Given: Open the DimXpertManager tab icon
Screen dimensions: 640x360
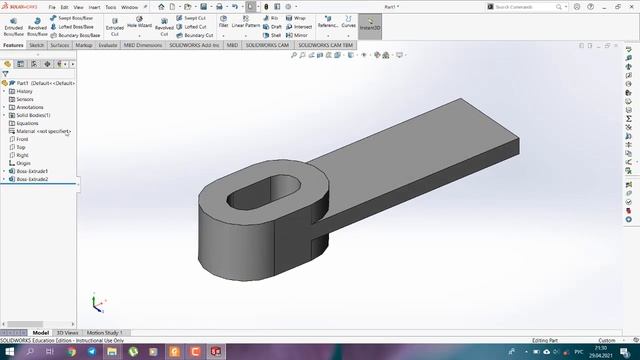Looking at the screenshot, I should coord(47,64).
